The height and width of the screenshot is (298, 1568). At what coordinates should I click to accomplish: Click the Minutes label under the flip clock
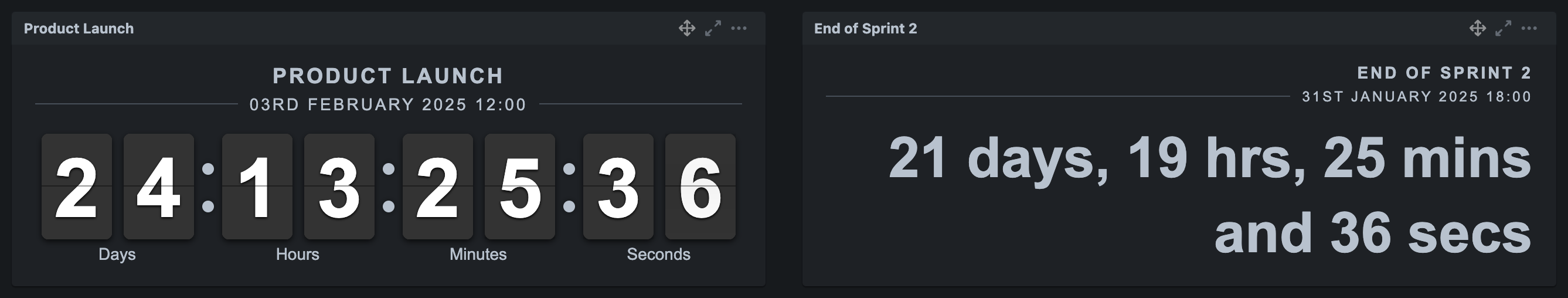[x=478, y=254]
